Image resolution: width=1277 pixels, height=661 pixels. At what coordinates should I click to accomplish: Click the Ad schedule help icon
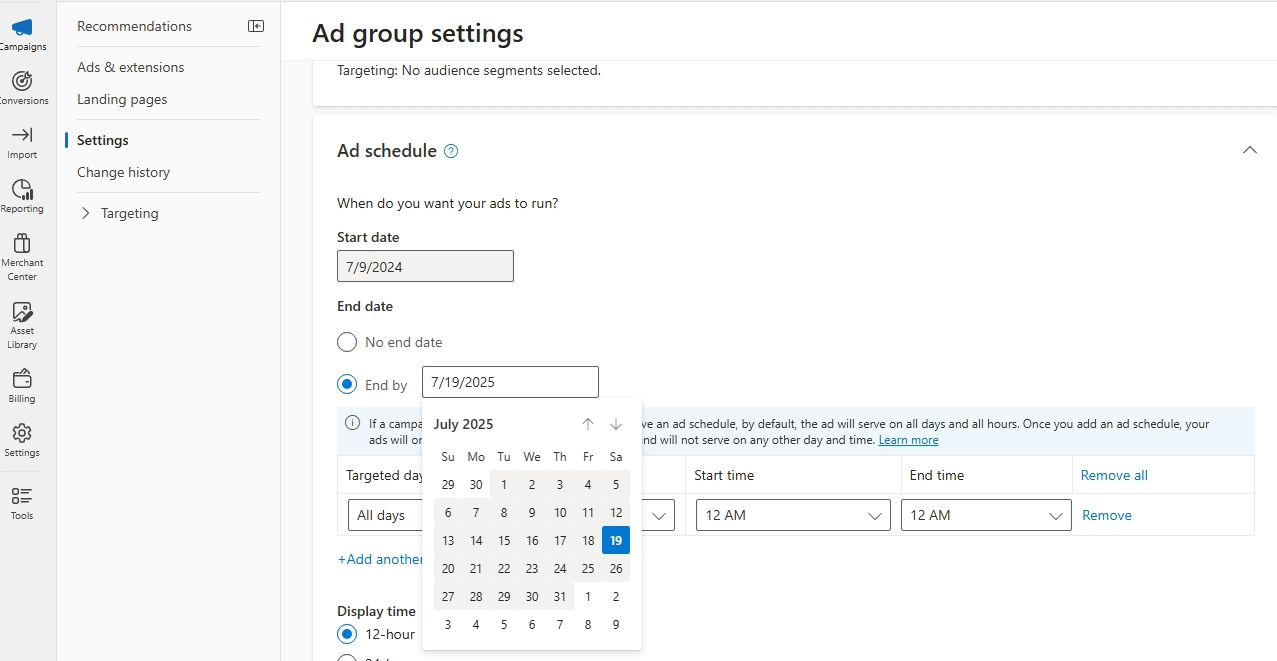coord(451,151)
